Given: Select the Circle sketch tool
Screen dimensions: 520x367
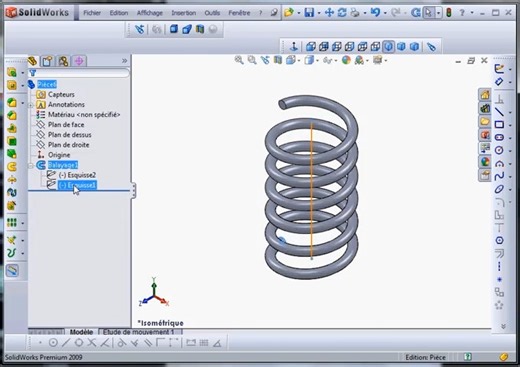Looking at the screenshot, I should [499, 150].
